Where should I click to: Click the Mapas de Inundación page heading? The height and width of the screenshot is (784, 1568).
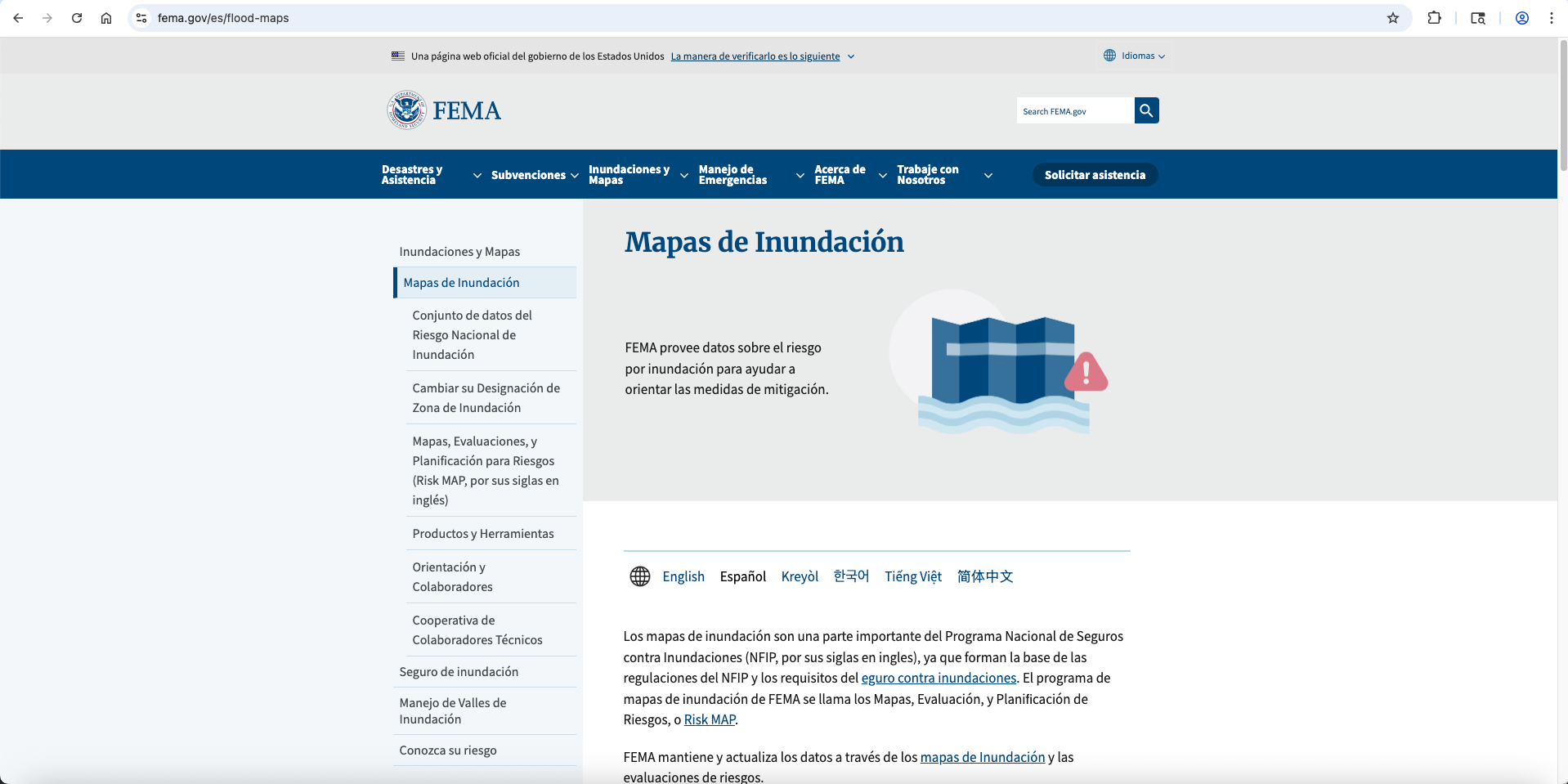(764, 242)
